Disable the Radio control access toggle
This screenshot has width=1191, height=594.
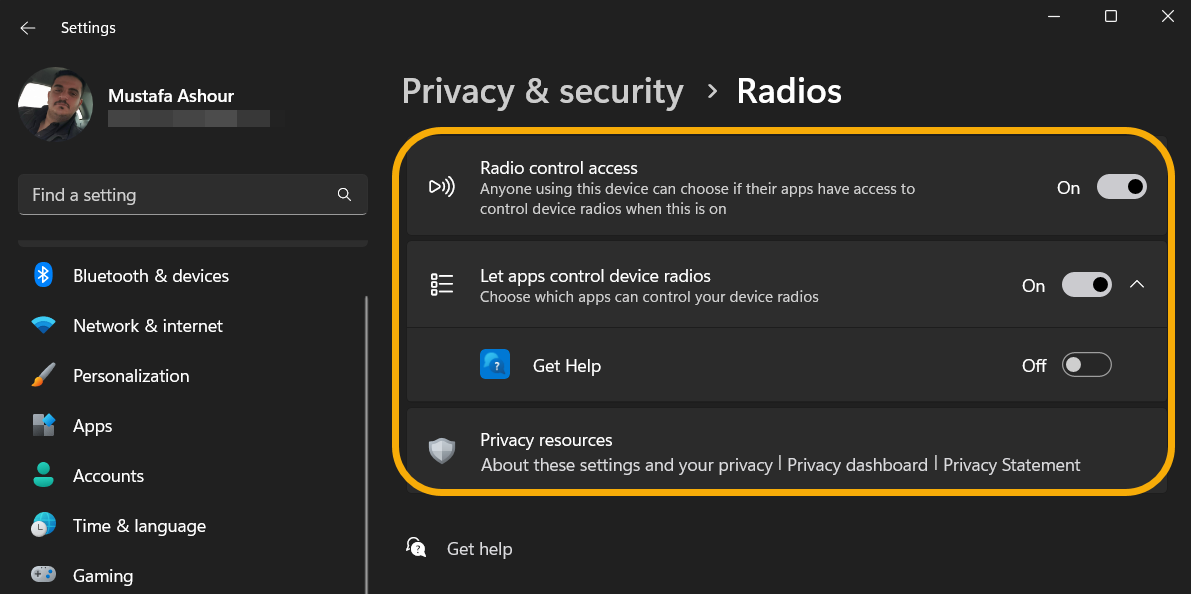click(x=1121, y=186)
